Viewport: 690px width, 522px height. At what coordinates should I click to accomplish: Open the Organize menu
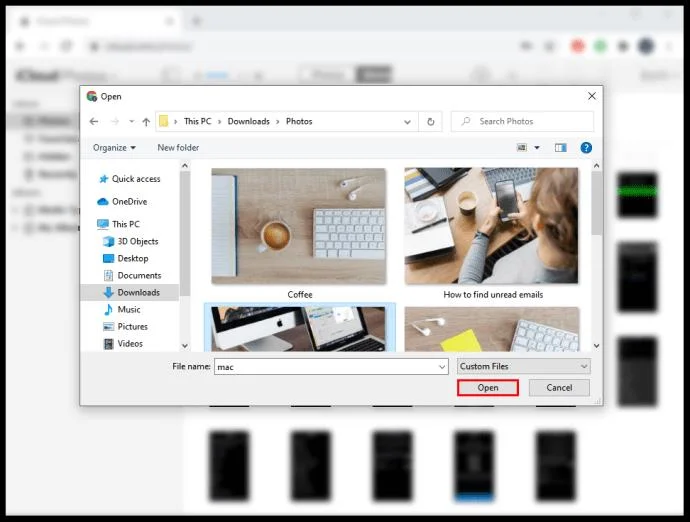tap(114, 147)
